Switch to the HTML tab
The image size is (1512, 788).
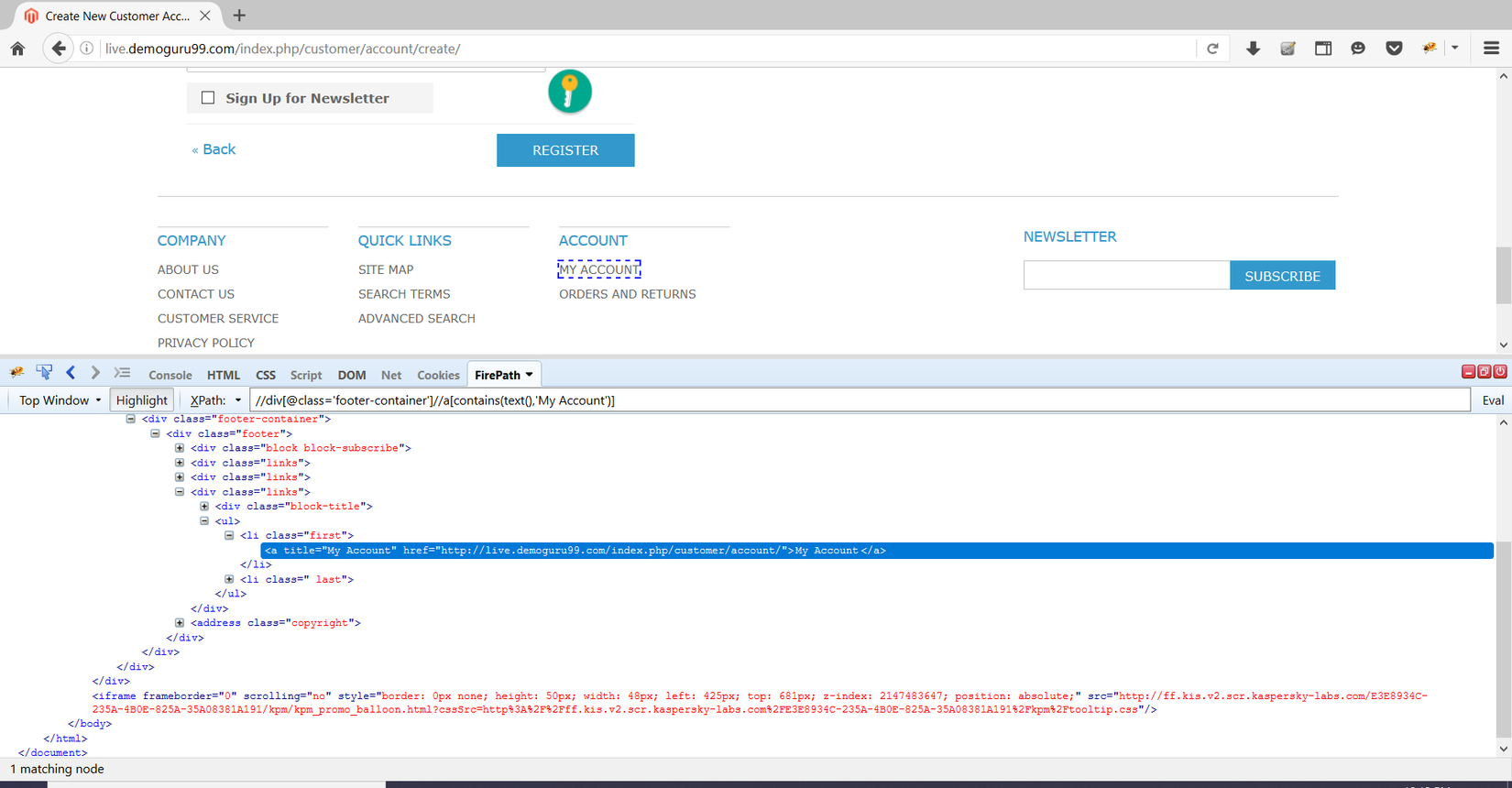click(224, 375)
